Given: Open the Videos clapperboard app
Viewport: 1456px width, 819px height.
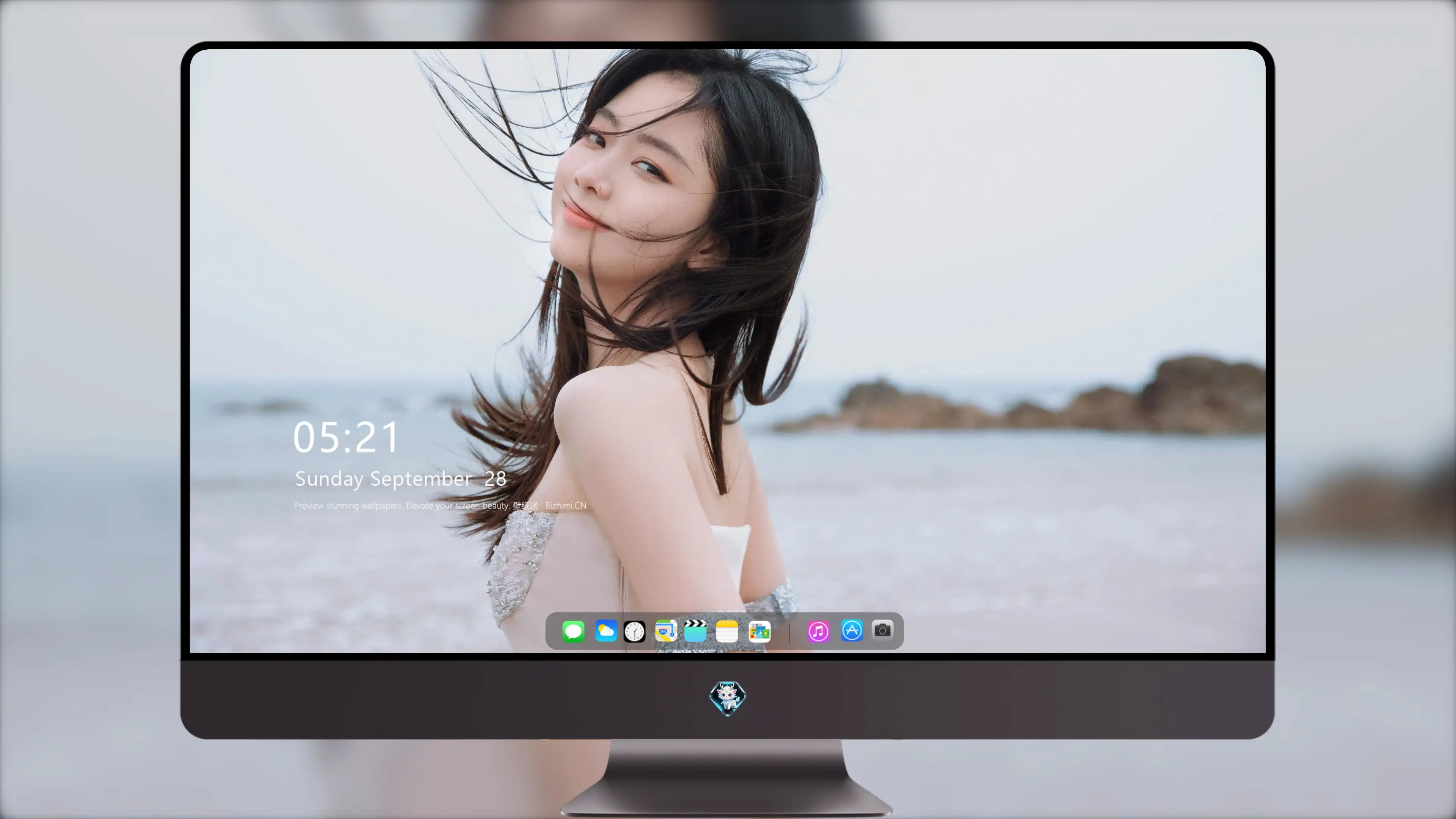Looking at the screenshot, I should [x=695, y=631].
